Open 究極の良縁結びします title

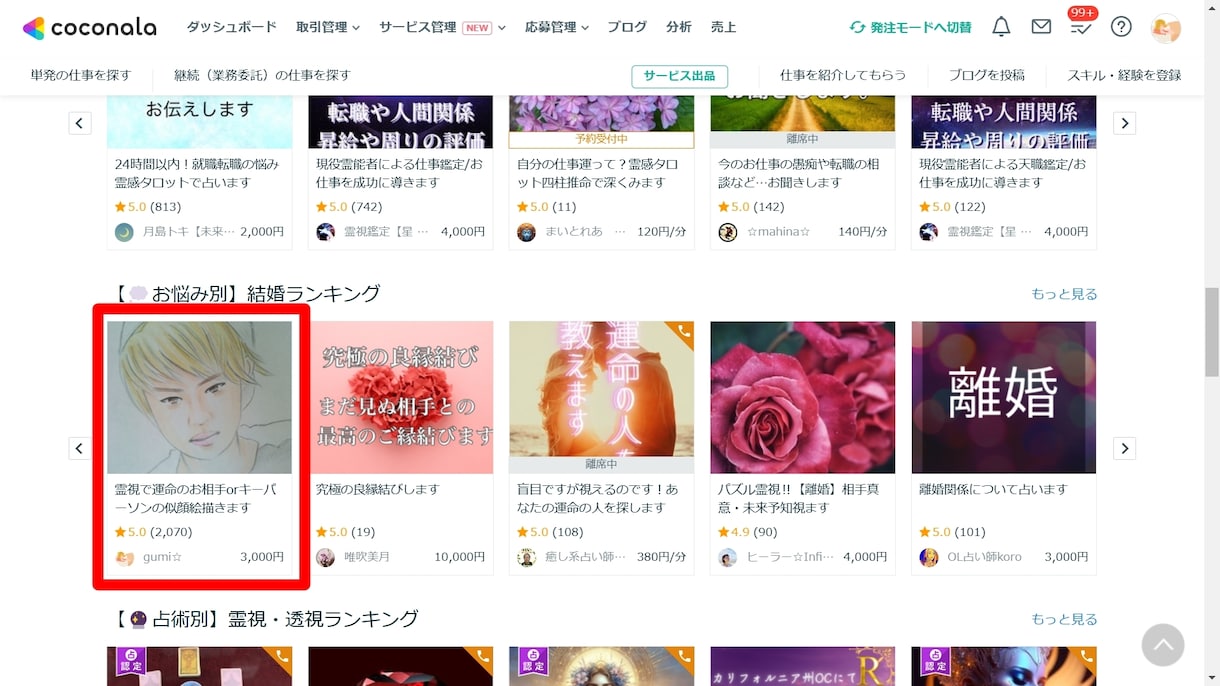[378, 489]
